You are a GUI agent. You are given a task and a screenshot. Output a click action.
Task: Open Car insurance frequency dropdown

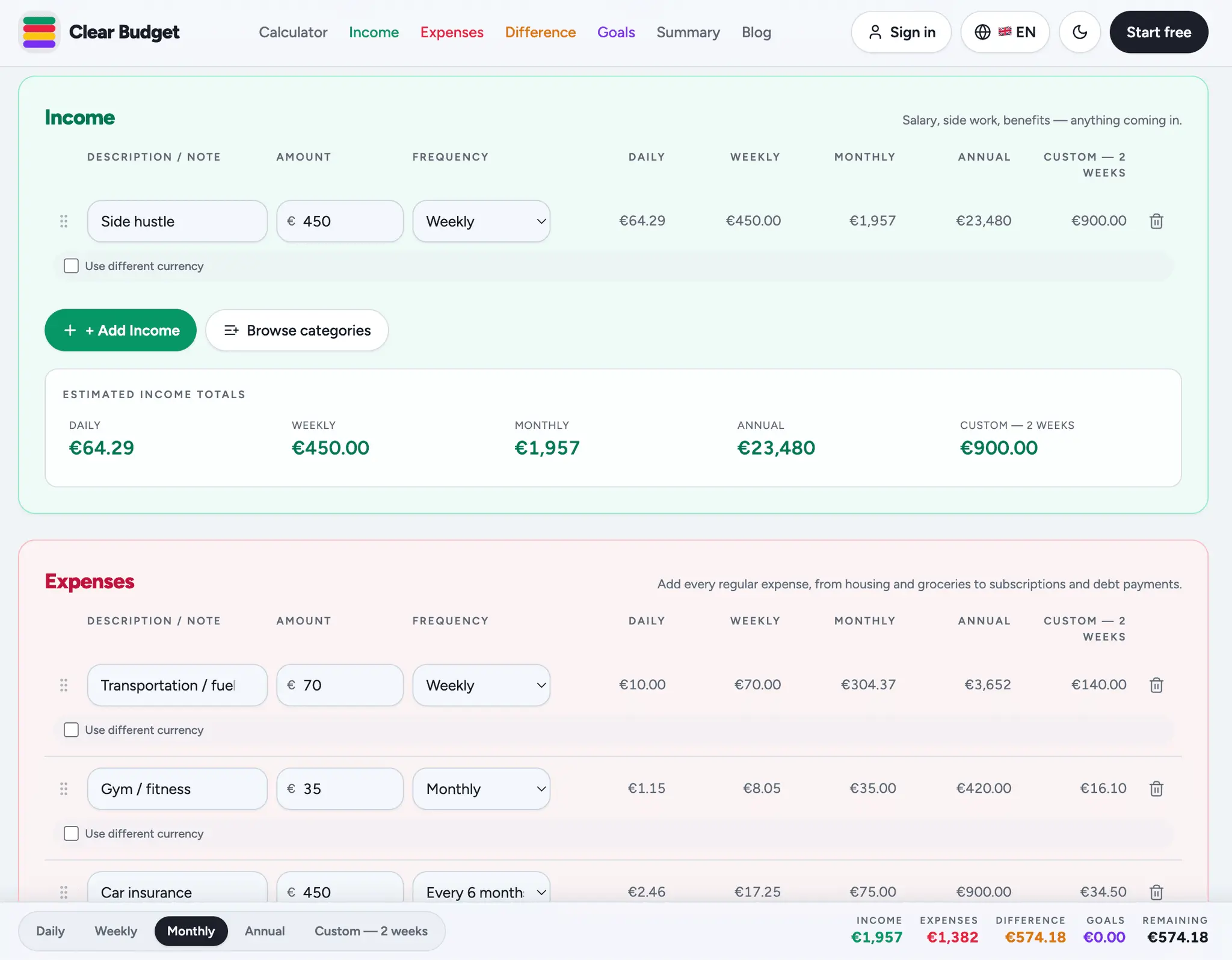(481, 887)
